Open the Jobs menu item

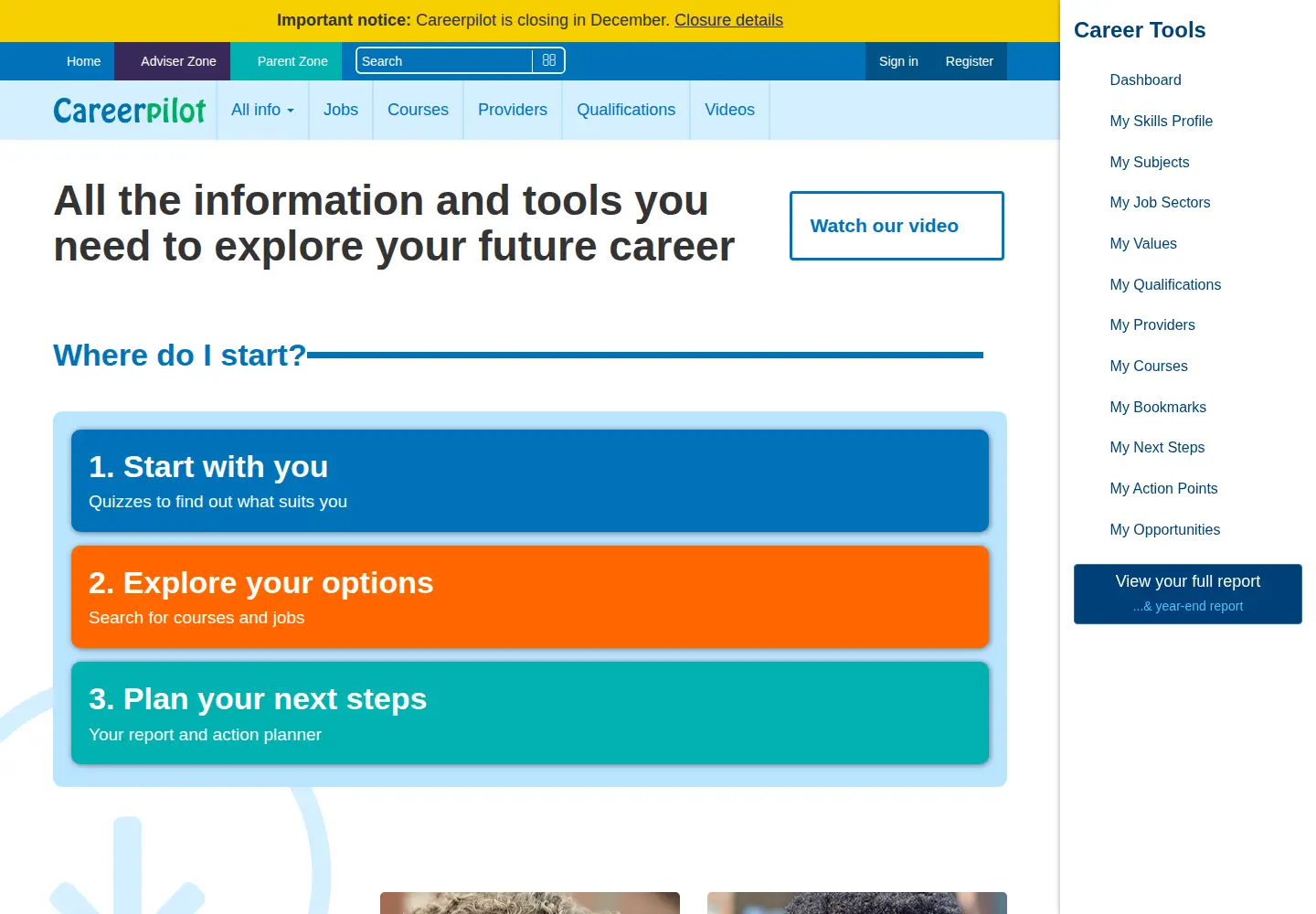coord(341,110)
